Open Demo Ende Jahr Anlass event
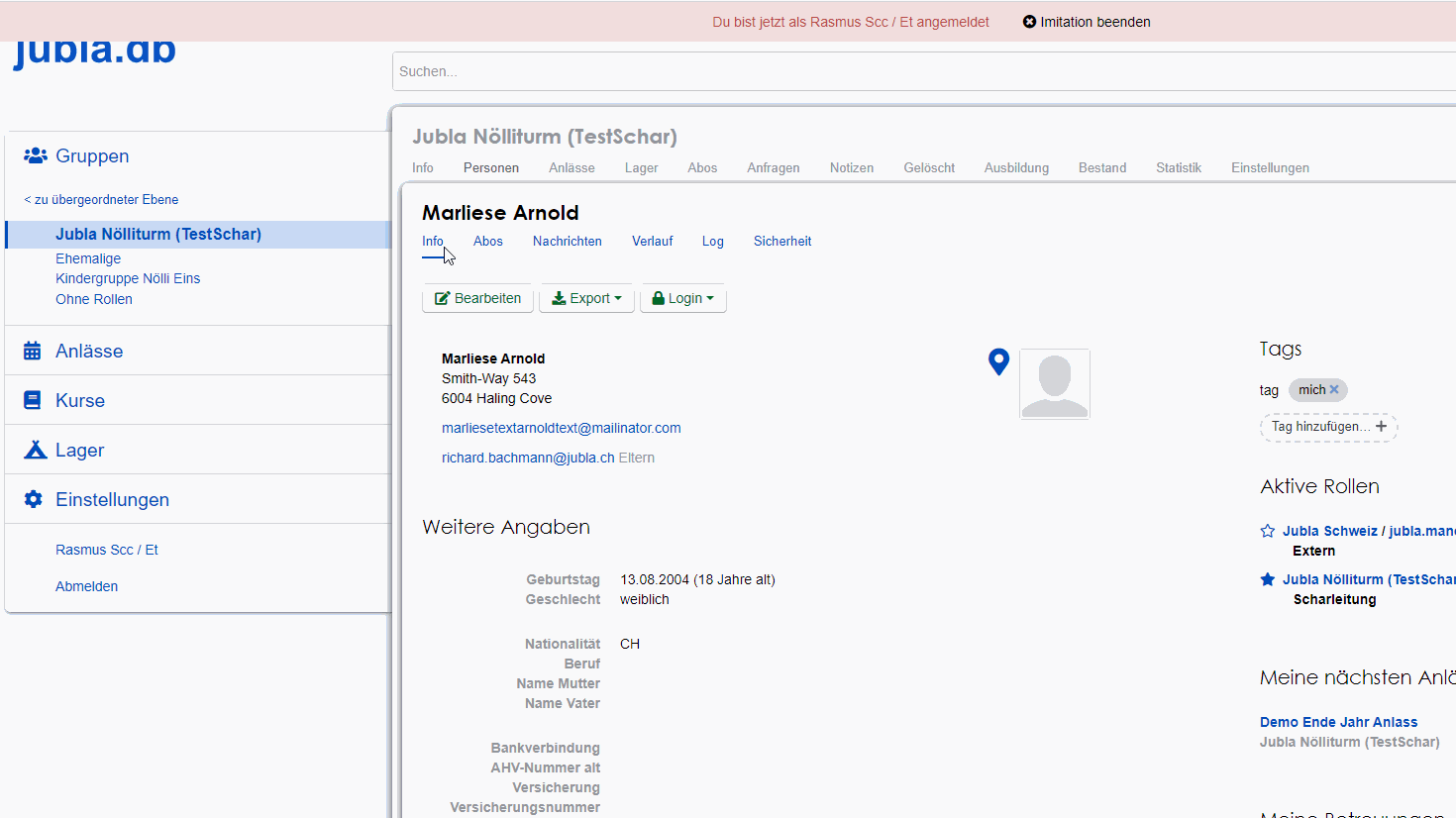Image resolution: width=1456 pixels, height=818 pixels. [1338, 722]
